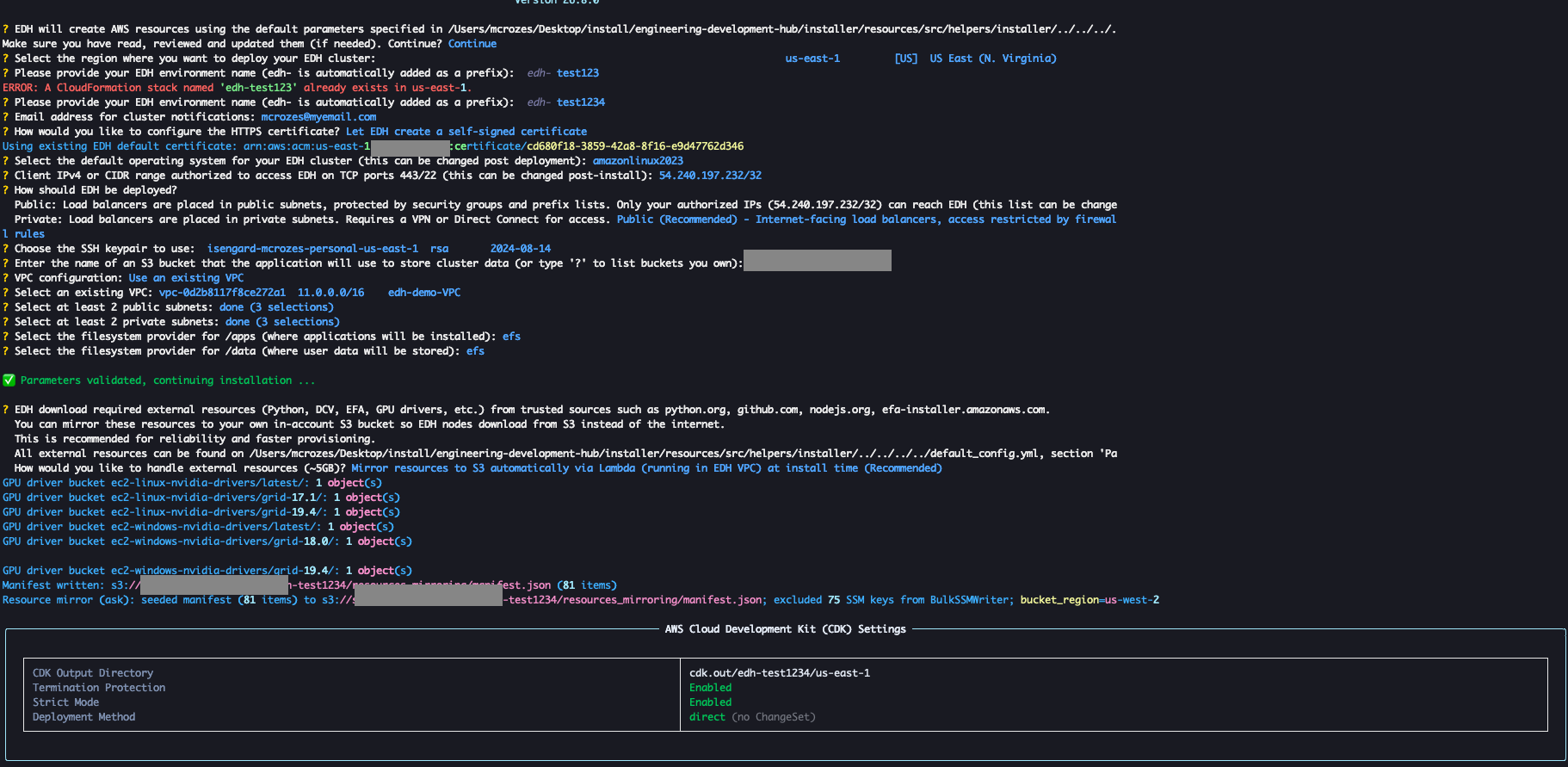This screenshot has width=1568, height=767.
Task: Click 'ec2-linux-nvidia-drivers/grid-19.4/' GPU driver line
Action: [x=201, y=512]
